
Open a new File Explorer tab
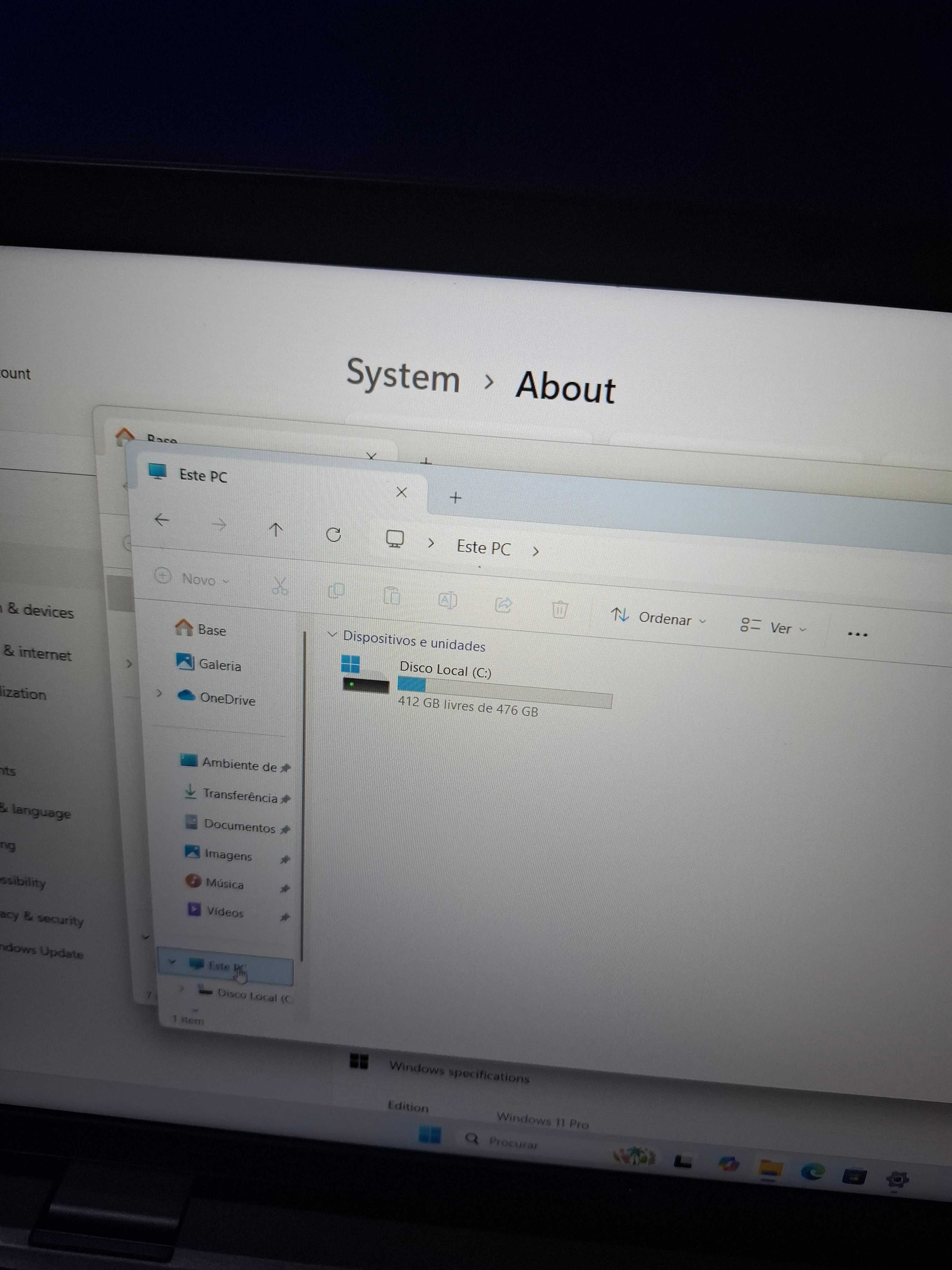coord(456,498)
